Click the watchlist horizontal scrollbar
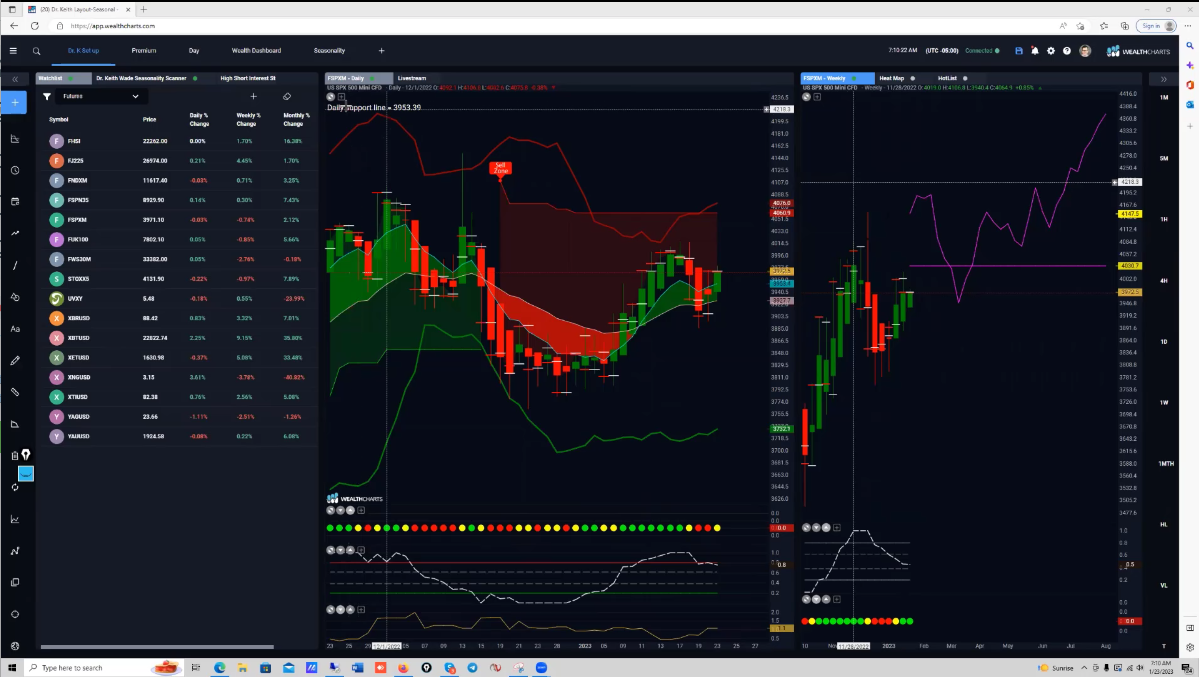This screenshot has height=677, width=1199. (158, 647)
